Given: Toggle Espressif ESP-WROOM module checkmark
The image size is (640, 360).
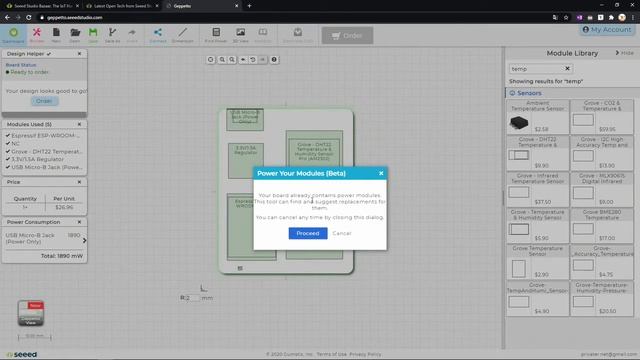Looking at the screenshot, I should 8,136.
